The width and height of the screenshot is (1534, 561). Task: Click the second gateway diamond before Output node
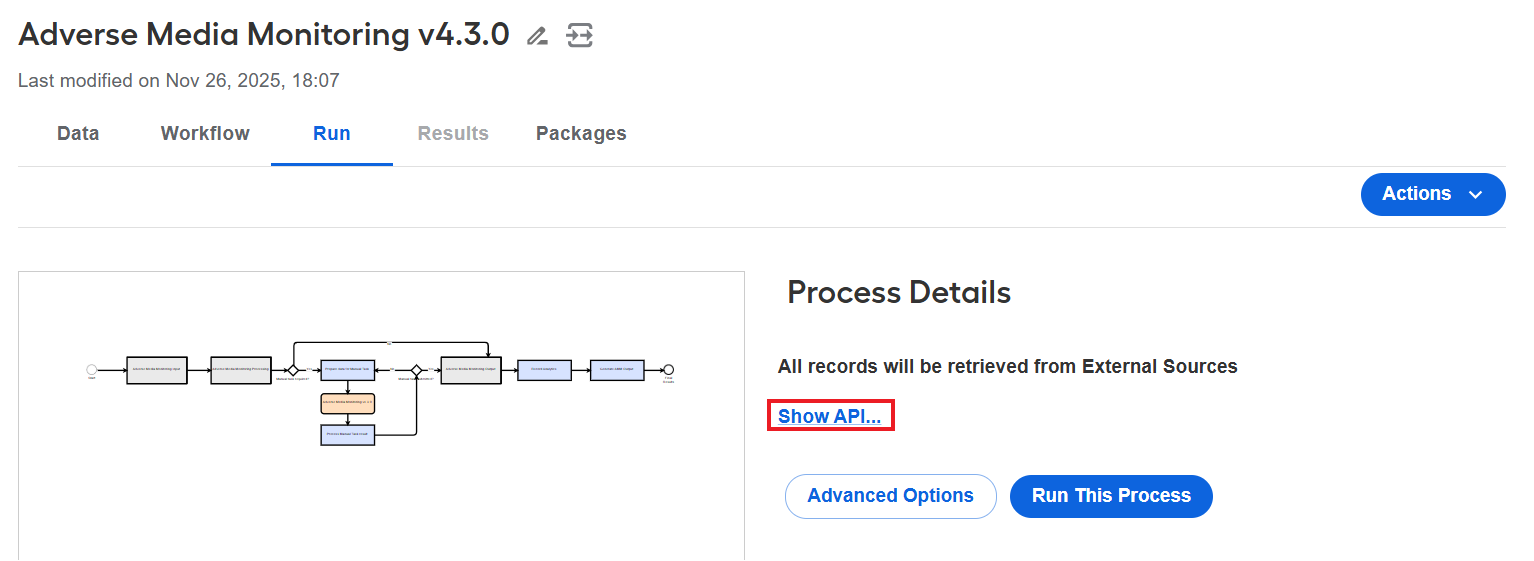[417, 370]
